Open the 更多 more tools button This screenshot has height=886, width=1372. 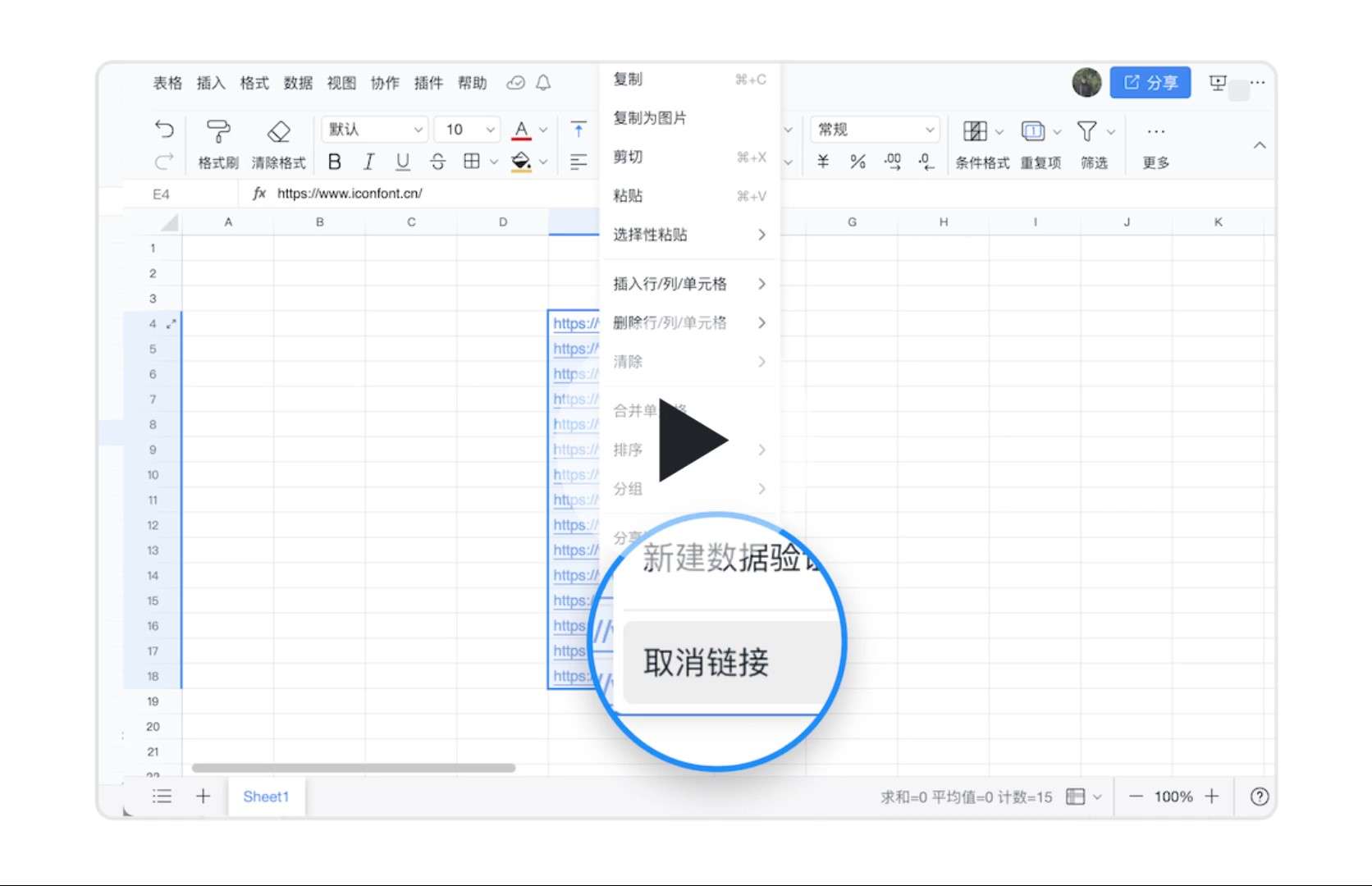point(1156,144)
